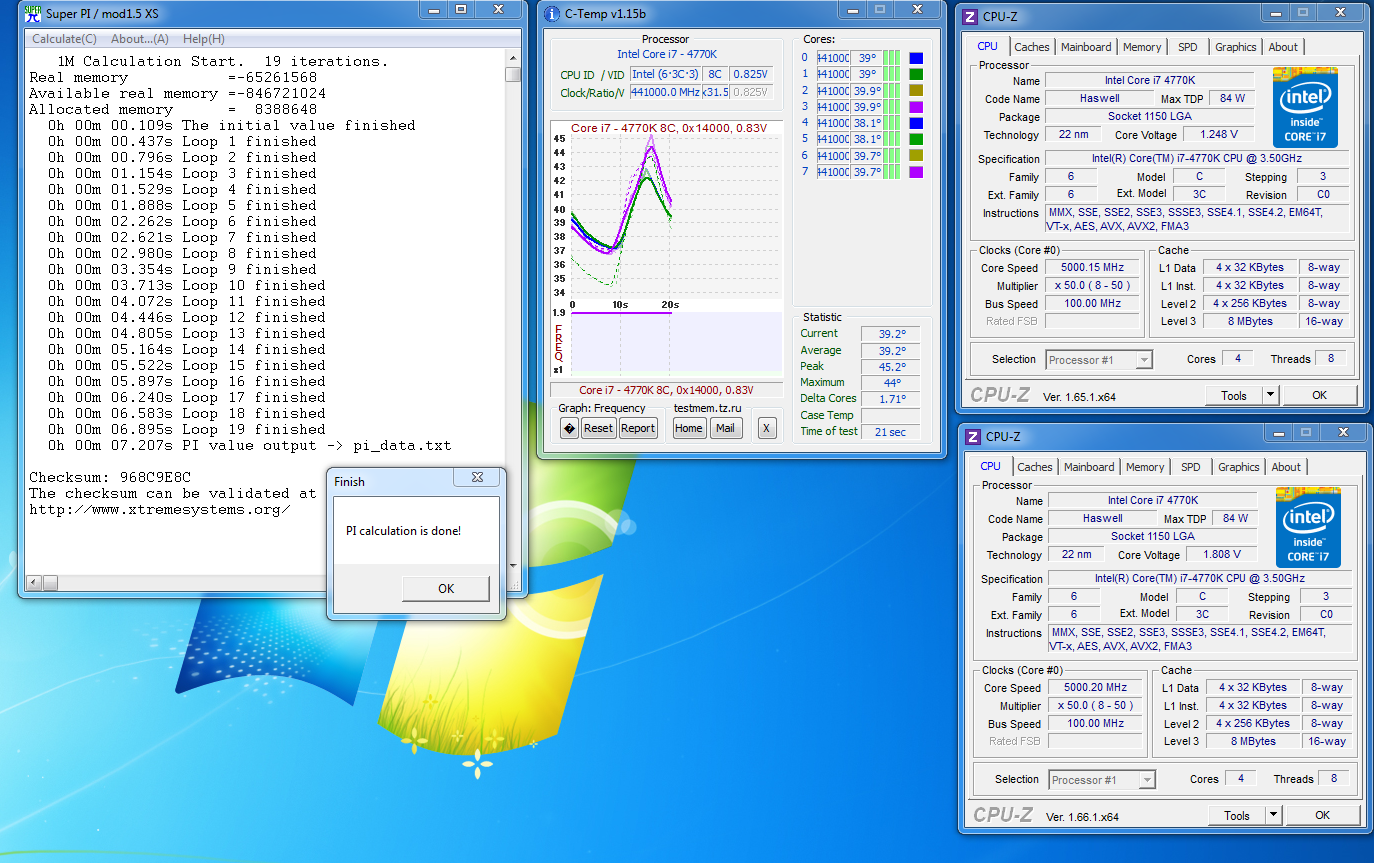Open Memory tab in lower CPU-Z window
The image size is (1374, 863).
(x=1145, y=467)
